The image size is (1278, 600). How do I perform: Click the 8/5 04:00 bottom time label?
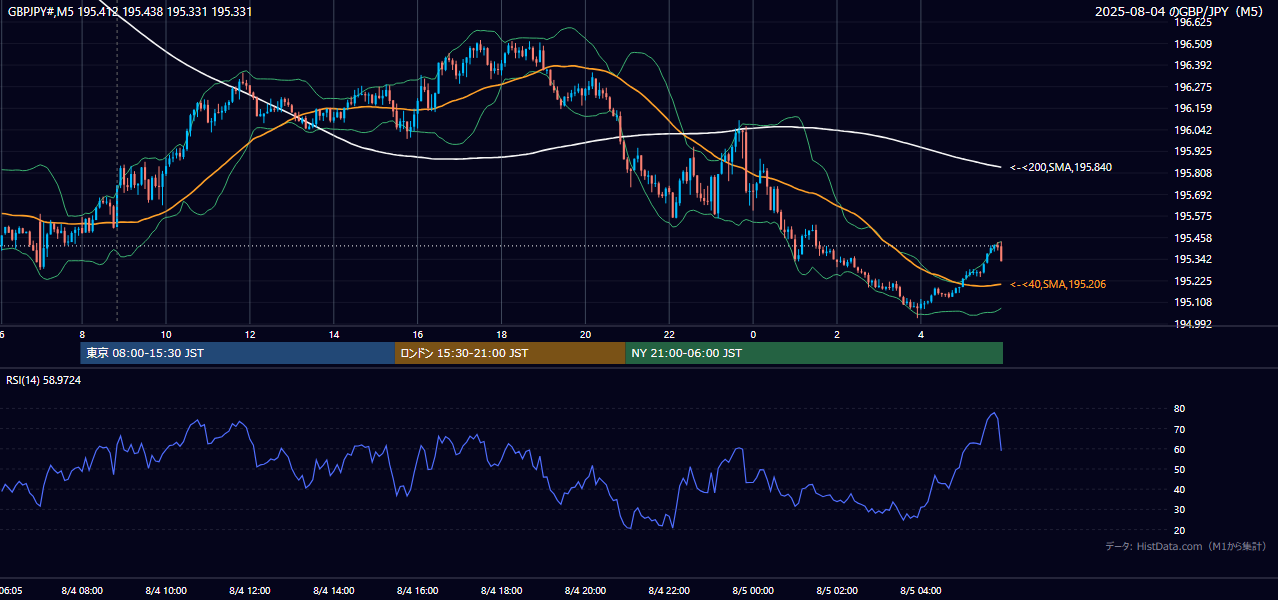(922, 591)
